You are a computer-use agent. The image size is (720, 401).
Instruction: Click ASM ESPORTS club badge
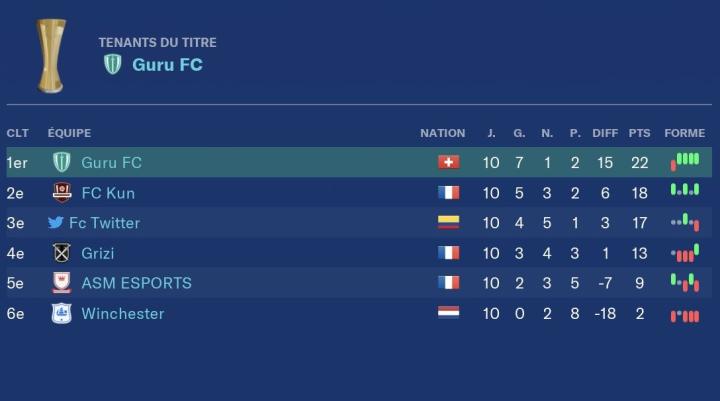(x=62, y=283)
